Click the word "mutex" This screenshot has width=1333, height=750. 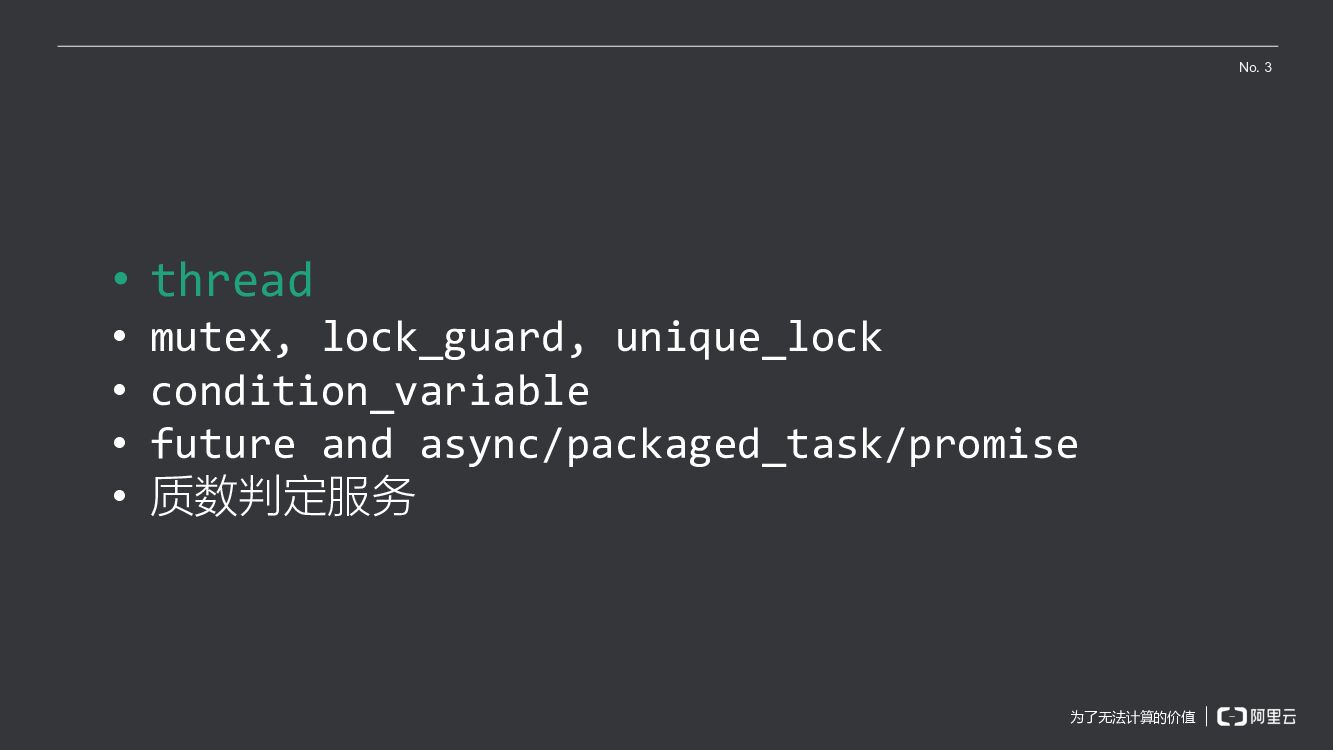(x=210, y=337)
